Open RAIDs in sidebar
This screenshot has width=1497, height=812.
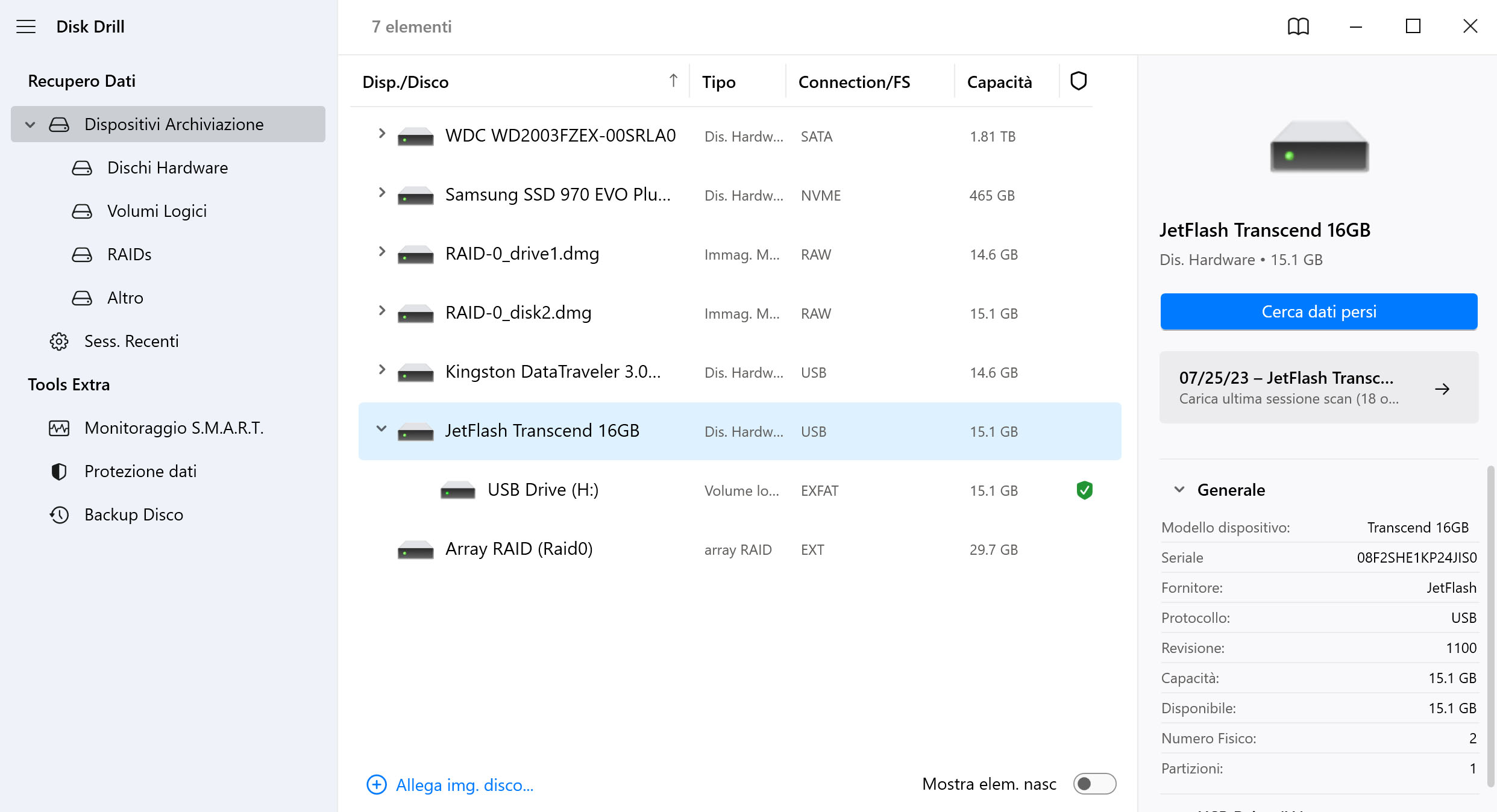129,254
